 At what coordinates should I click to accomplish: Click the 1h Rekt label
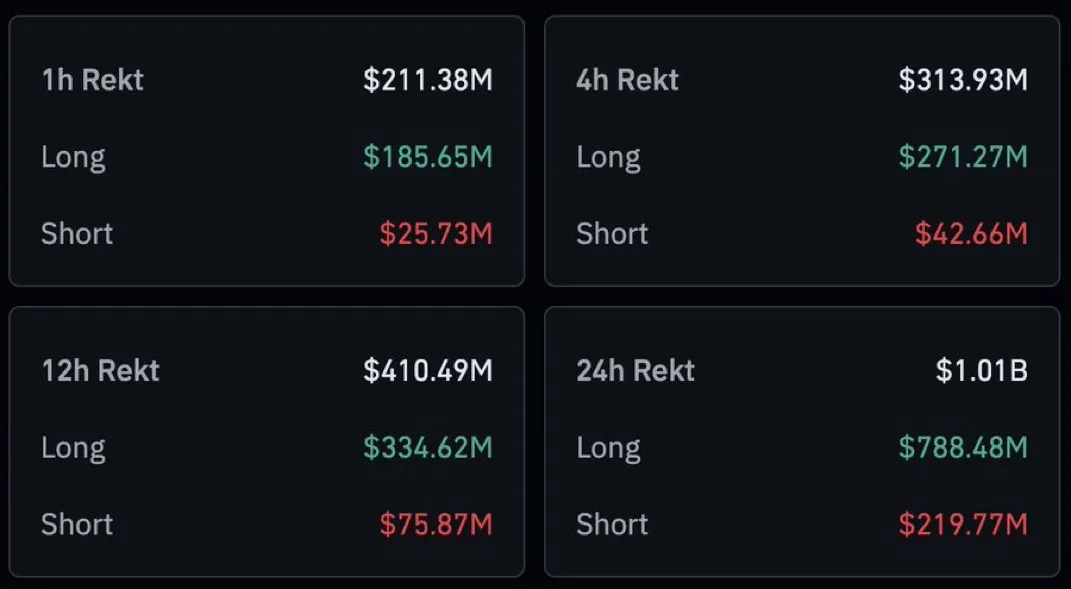[92, 80]
